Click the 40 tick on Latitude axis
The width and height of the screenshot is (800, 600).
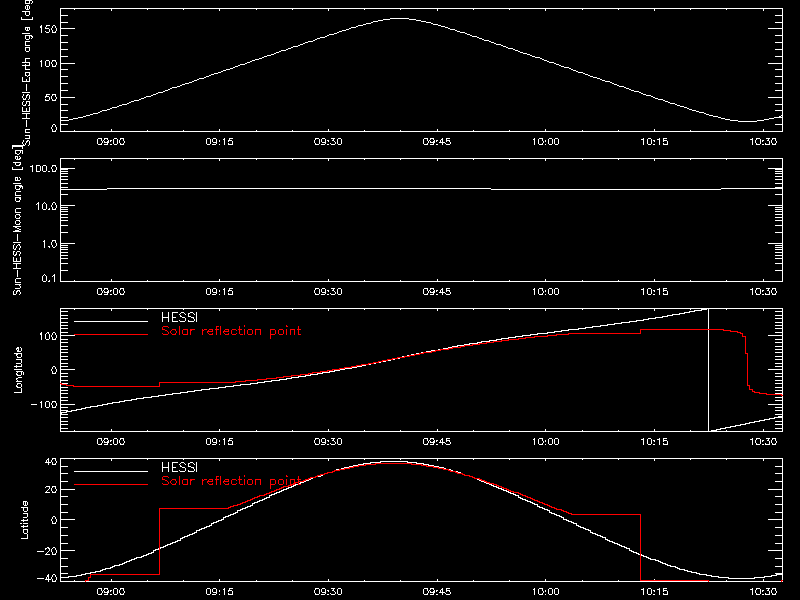pyautogui.click(x=51, y=462)
